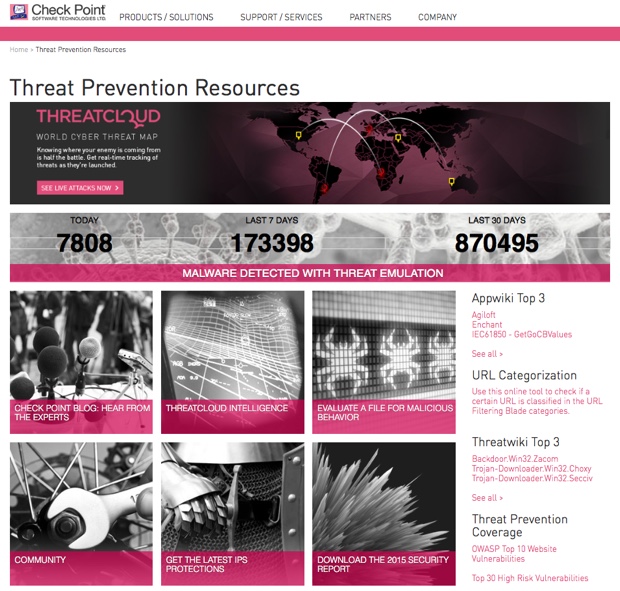Click the yellow map pin over the Middle East
Viewport: 620px width, 591px height.
[398, 138]
